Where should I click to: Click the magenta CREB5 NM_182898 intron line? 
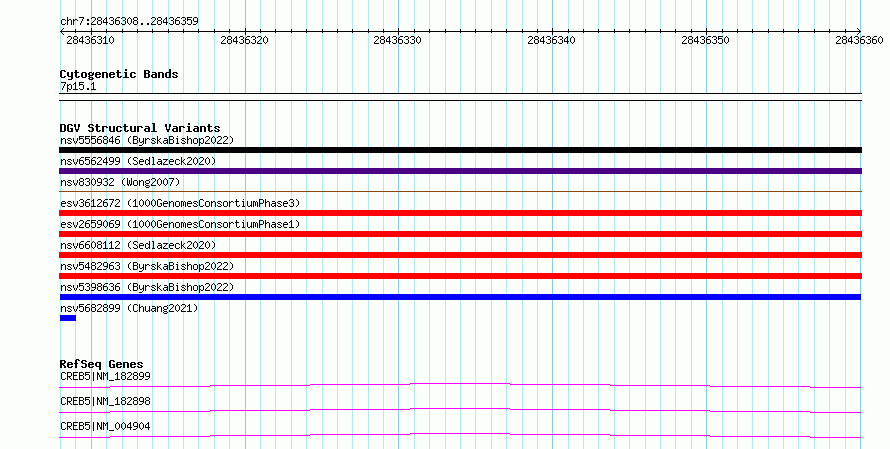pyautogui.click(x=460, y=410)
